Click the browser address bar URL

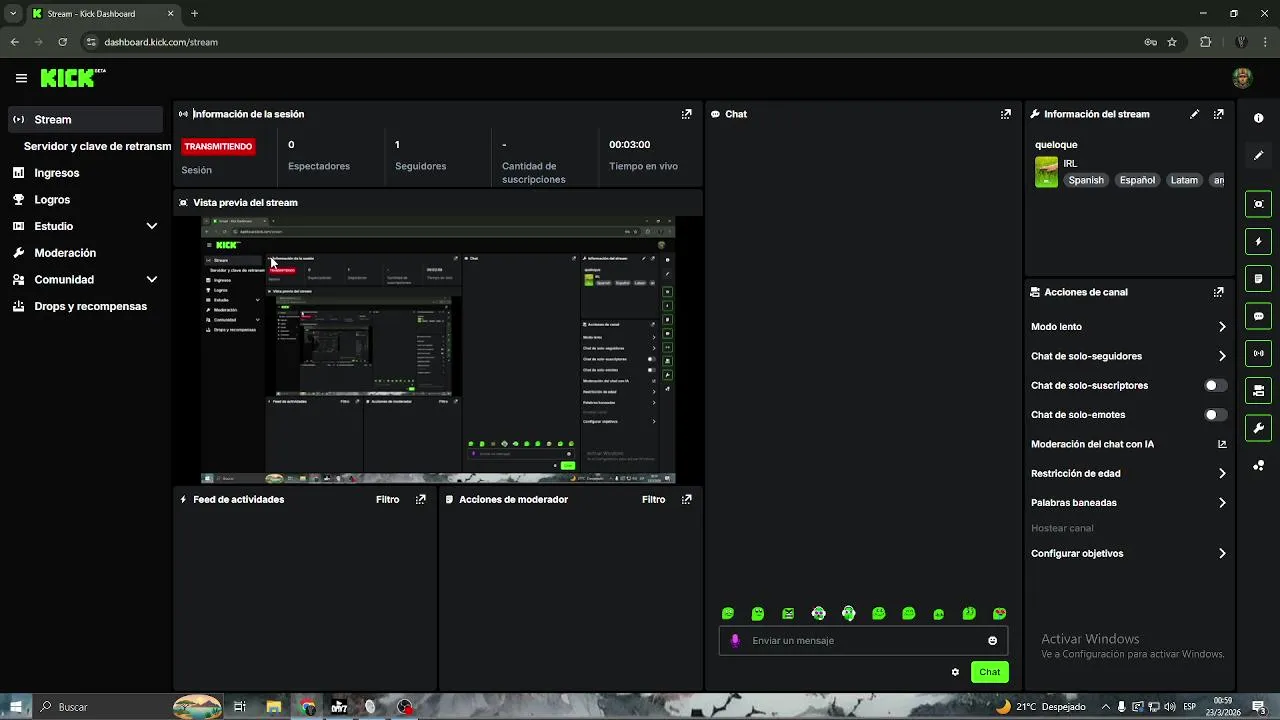tap(161, 42)
